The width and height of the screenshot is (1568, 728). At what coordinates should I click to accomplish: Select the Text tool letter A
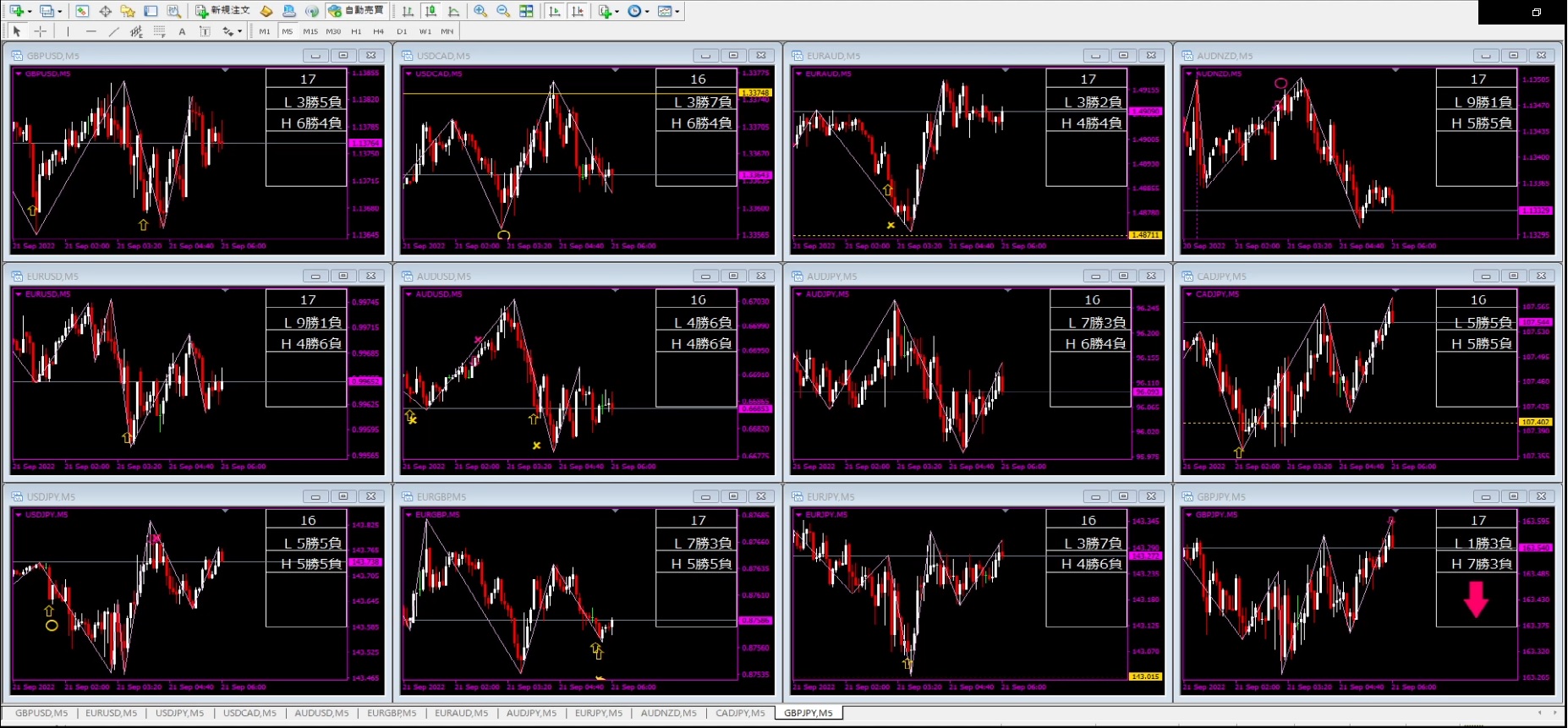coord(182,31)
